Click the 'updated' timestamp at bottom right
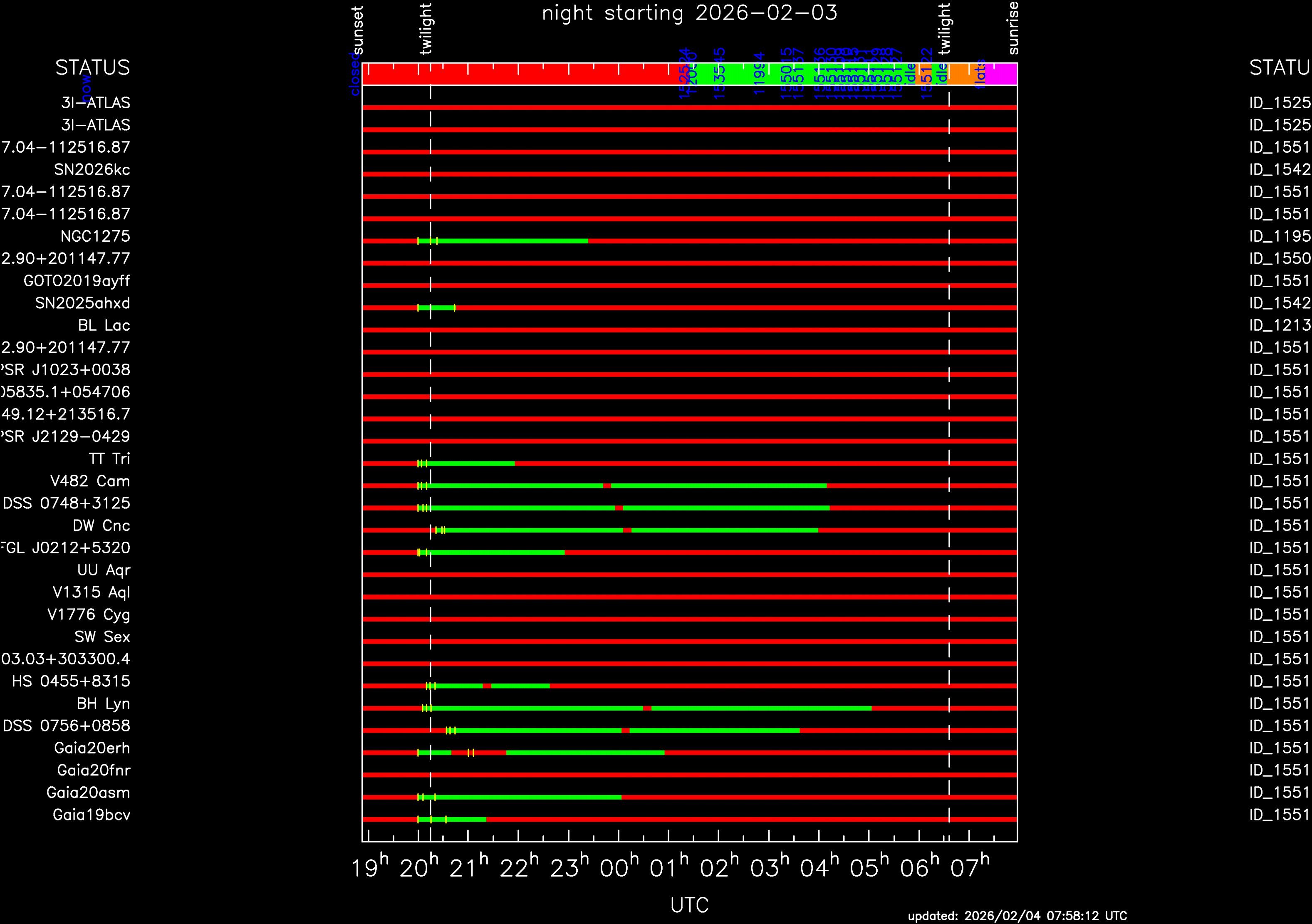 [x=1017, y=916]
